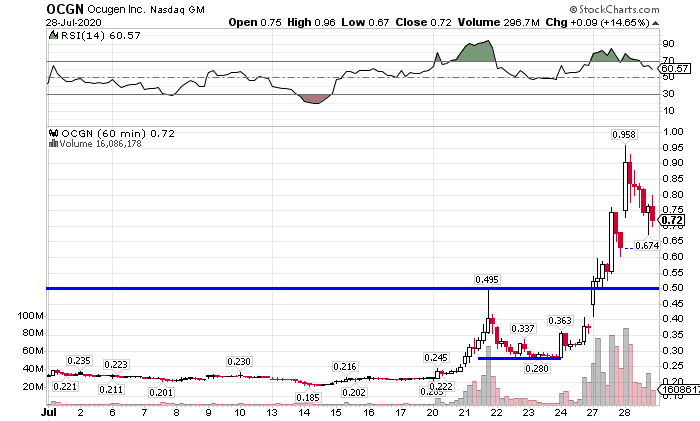Click the OCGN (60 min) 0.72 legend
Image resolution: width=700 pixels, height=421 pixels.
coord(118,133)
